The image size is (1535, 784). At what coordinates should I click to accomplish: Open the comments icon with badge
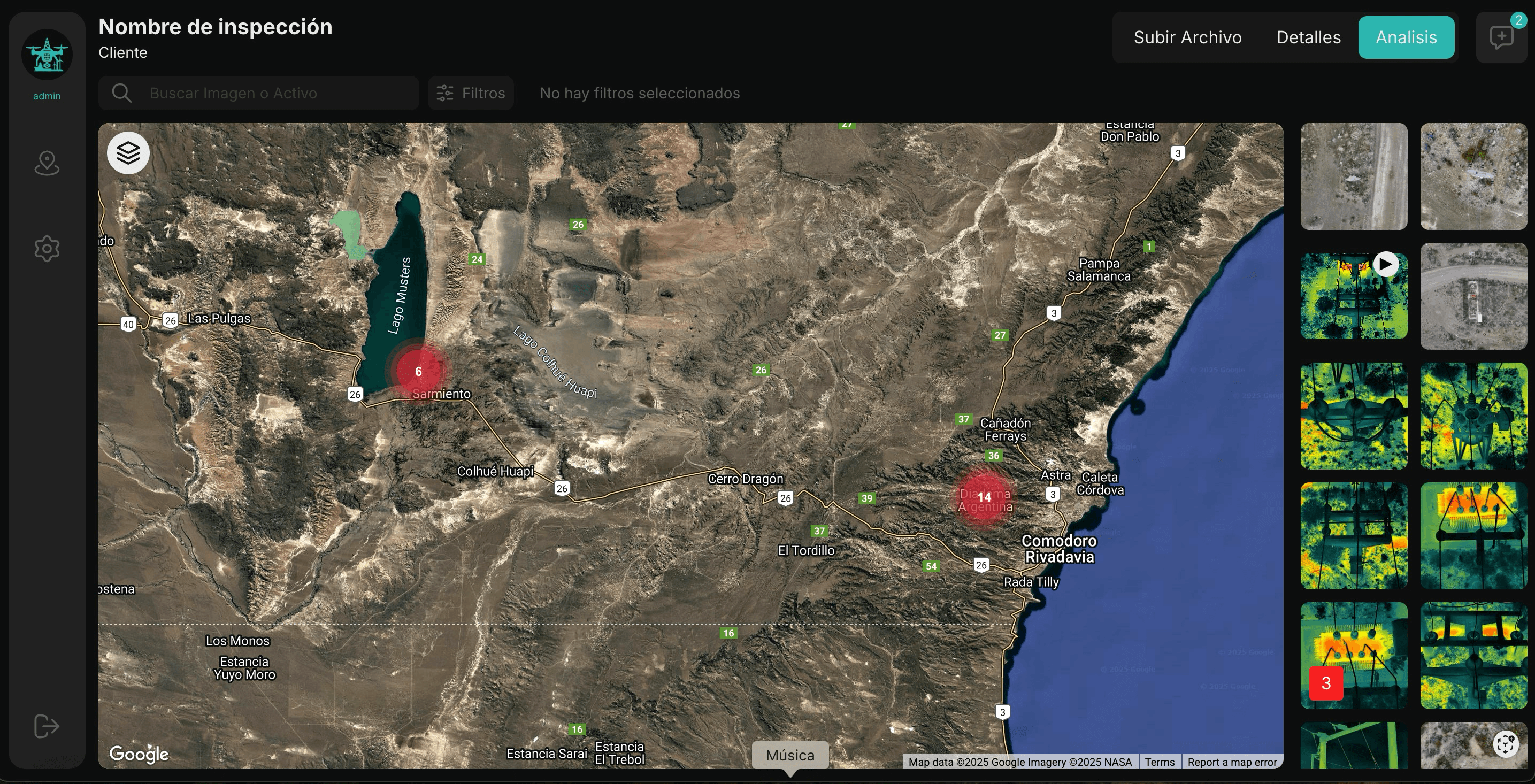[x=1501, y=37]
